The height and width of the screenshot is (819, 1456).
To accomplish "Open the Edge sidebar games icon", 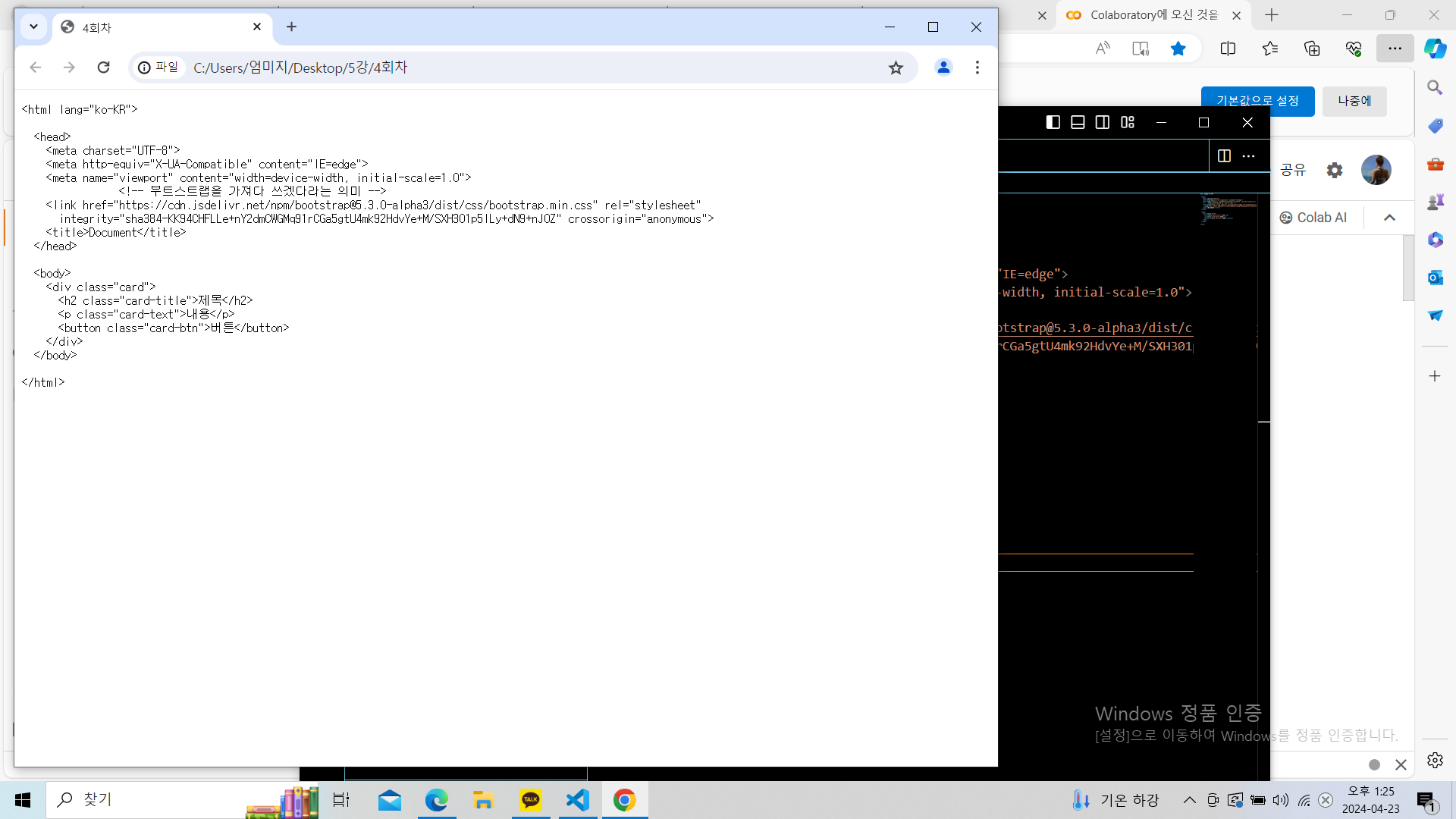I will tap(1435, 202).
